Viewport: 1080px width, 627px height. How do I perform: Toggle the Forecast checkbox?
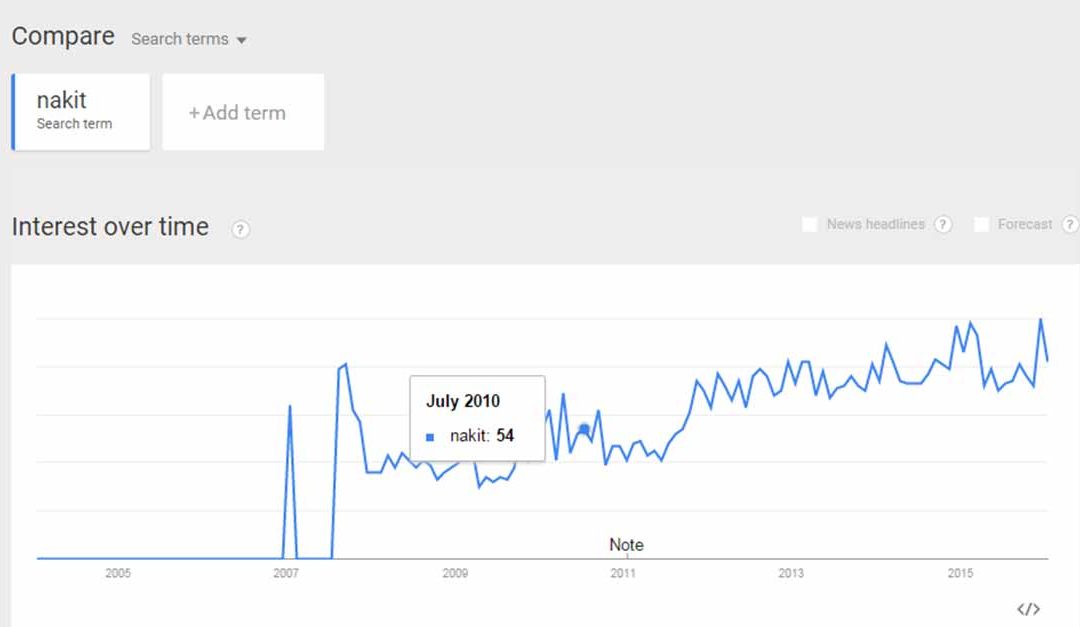tap(982, 225)
